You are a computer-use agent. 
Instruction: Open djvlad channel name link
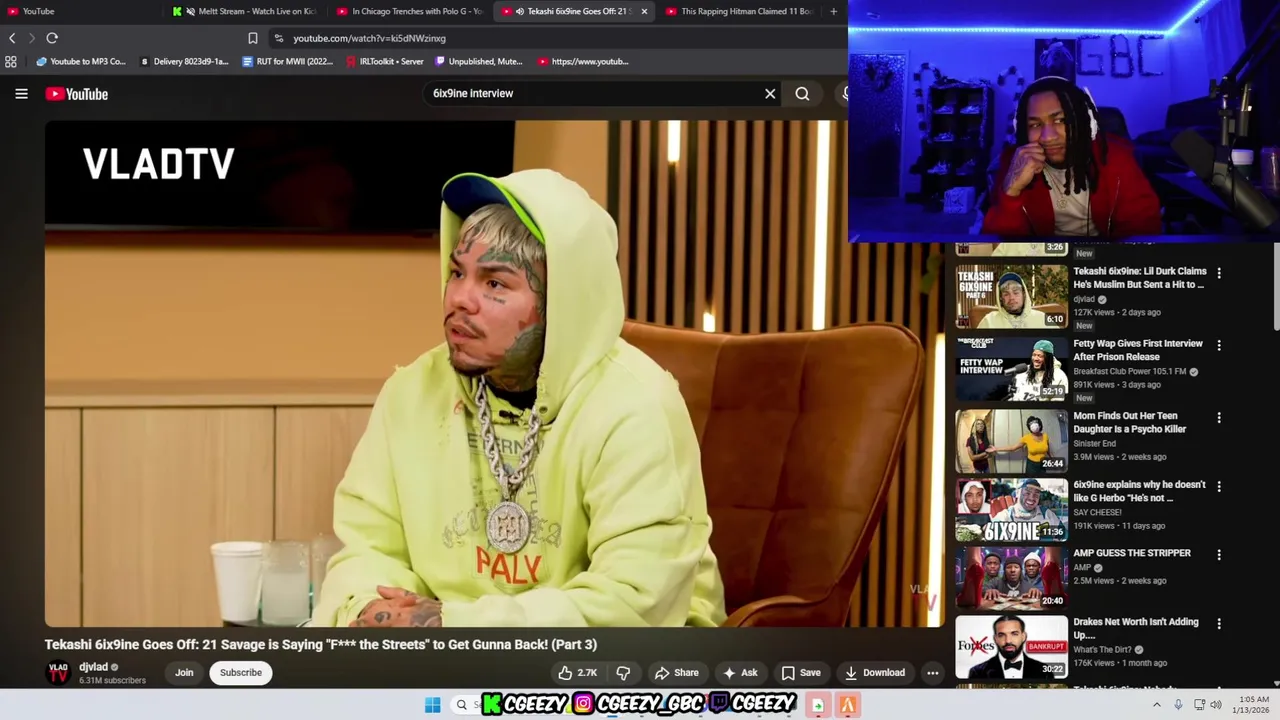(93, 667)
